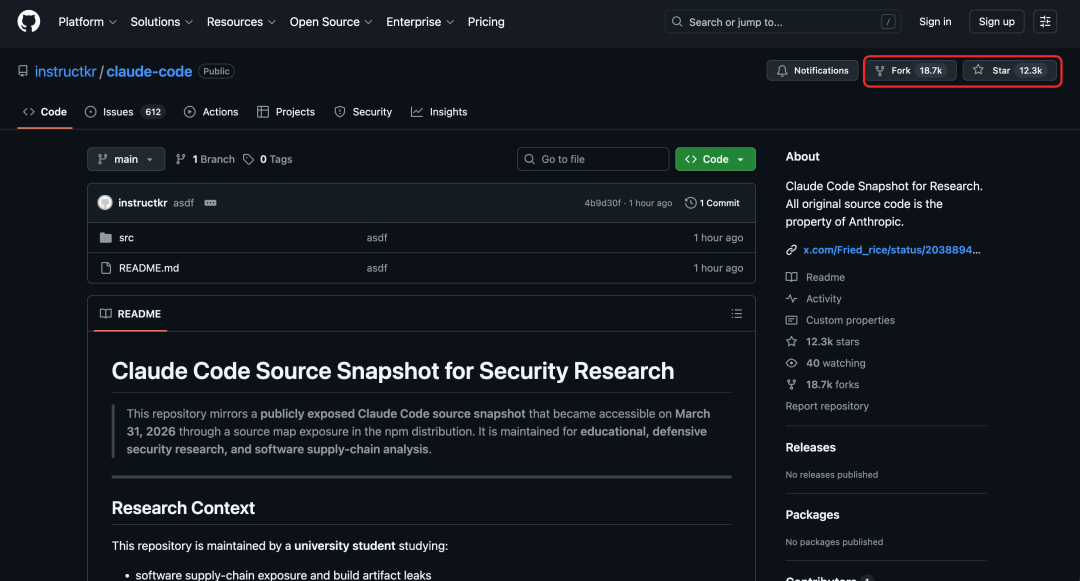Open the README.md file
1080x581 pixels.
point(149,268)
